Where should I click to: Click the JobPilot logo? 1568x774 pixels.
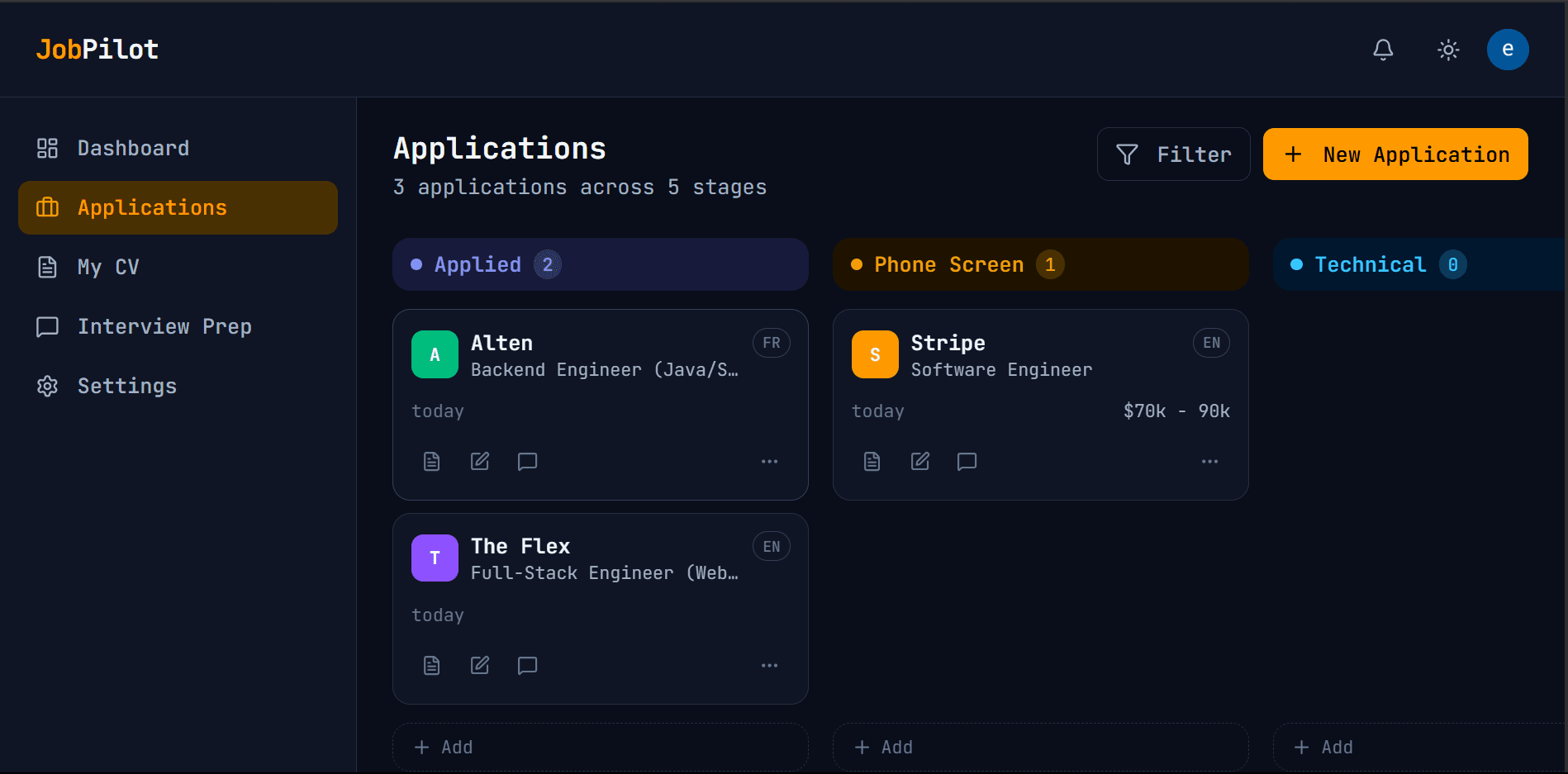tap(97, 50)
